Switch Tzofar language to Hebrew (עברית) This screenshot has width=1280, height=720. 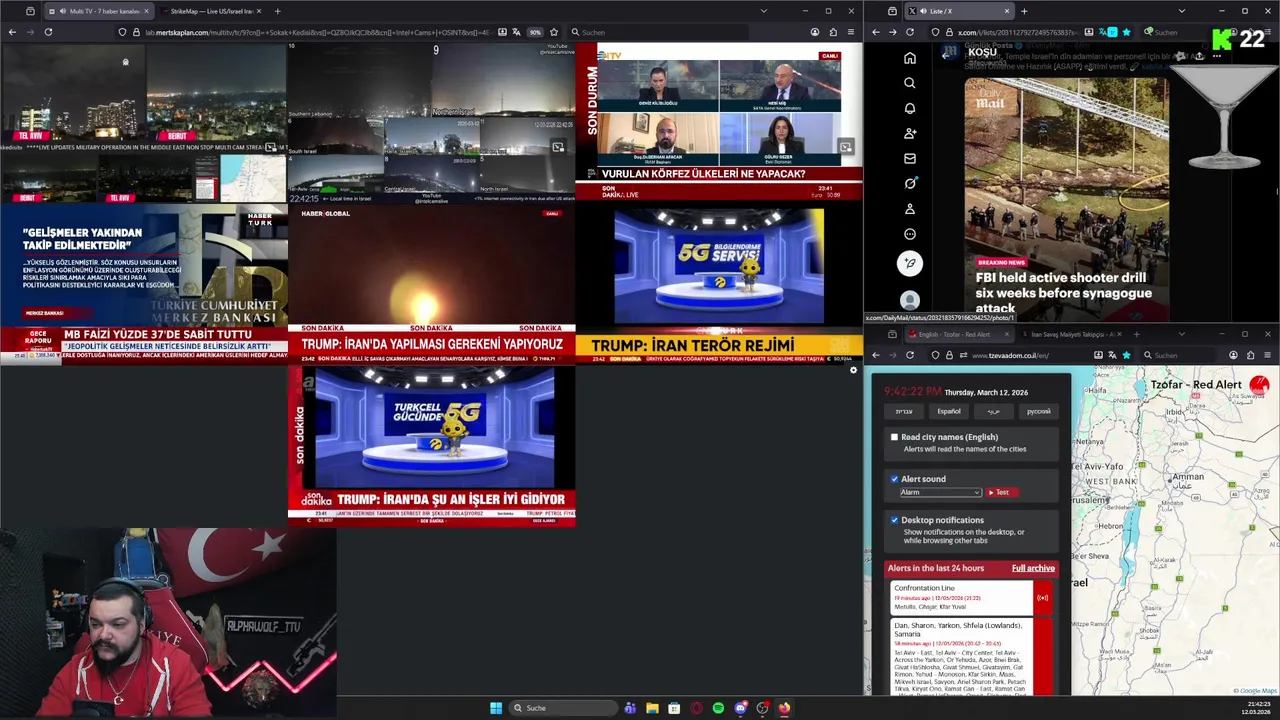coord(904,411)
